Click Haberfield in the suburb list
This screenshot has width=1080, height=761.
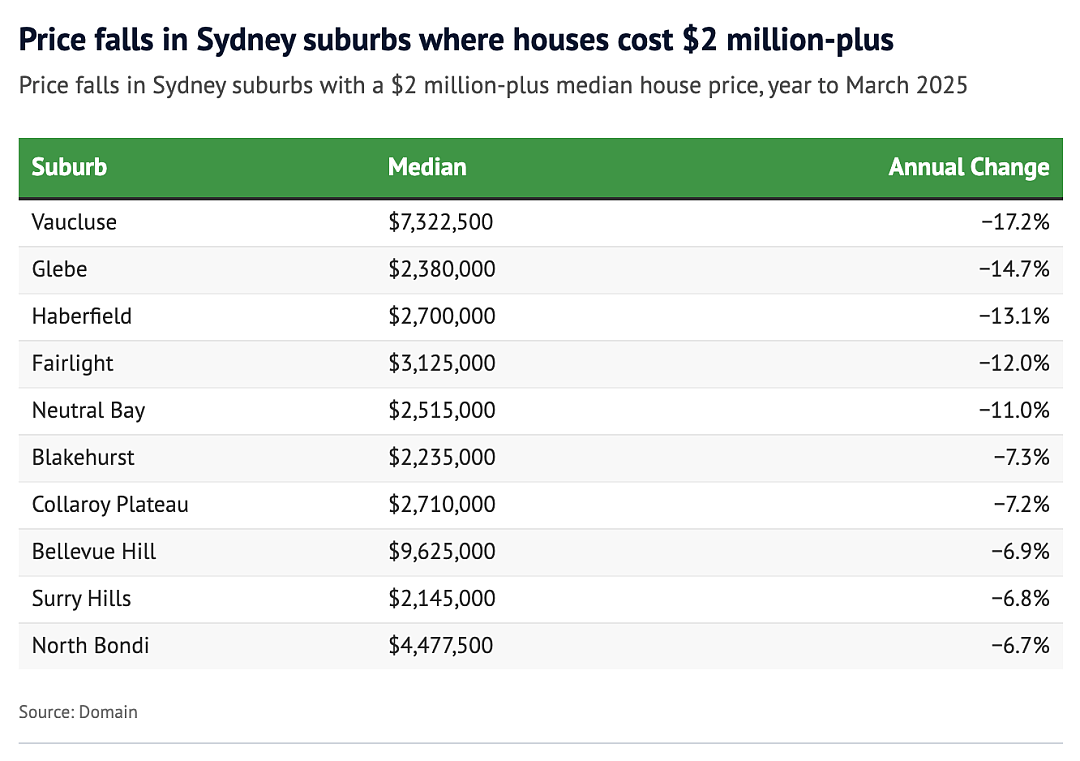pyautogui.click(x=81, y=316)
